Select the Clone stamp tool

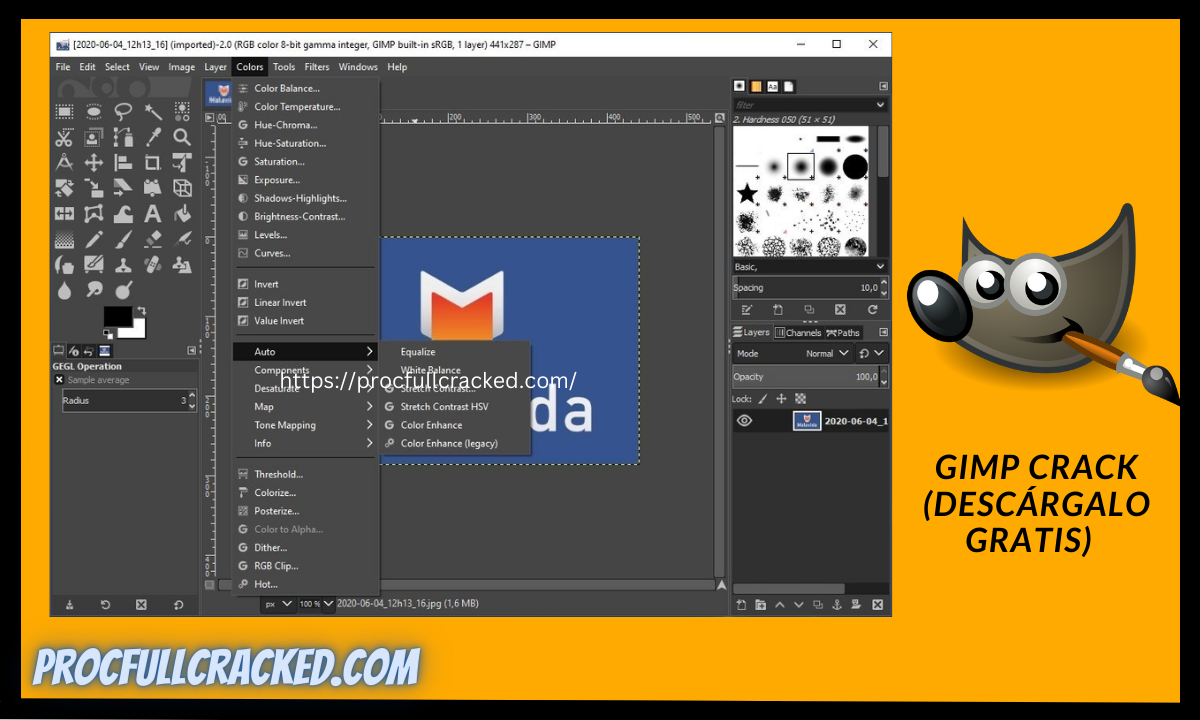point(123,265)
